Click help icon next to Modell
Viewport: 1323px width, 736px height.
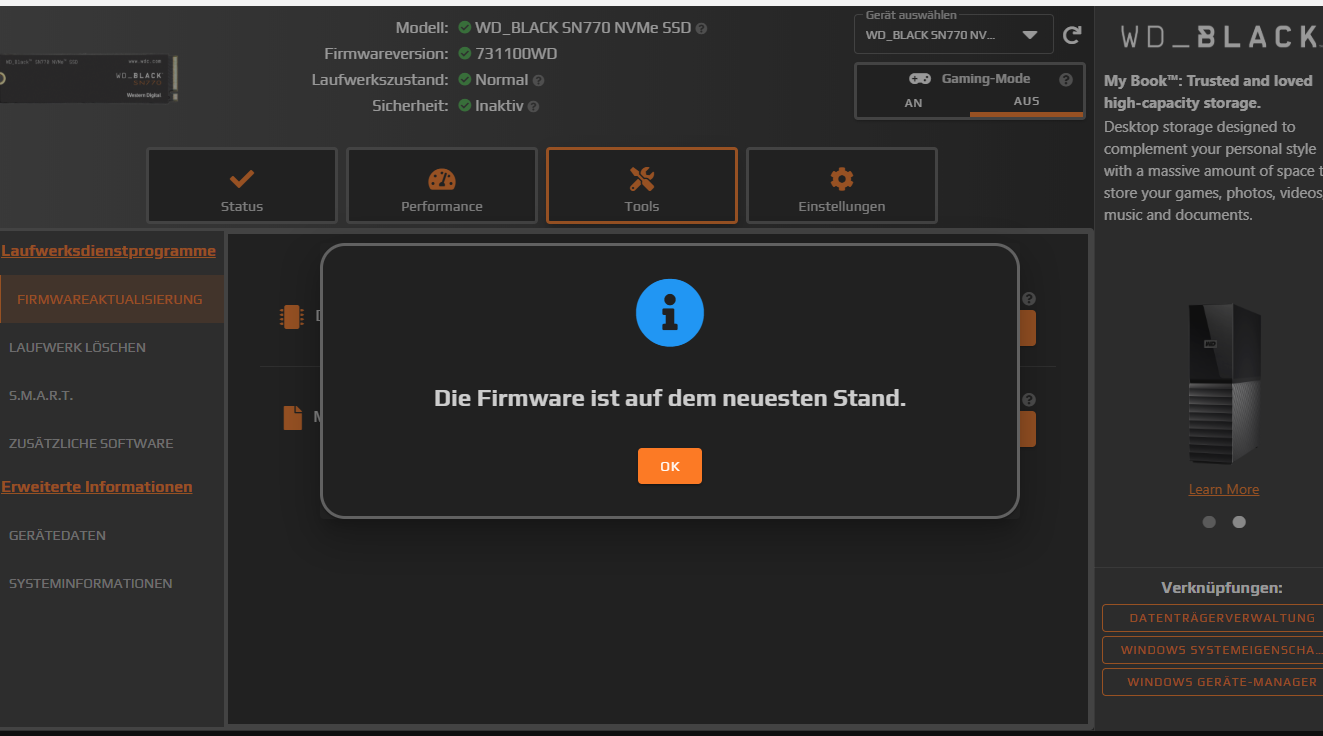(701, 29)
